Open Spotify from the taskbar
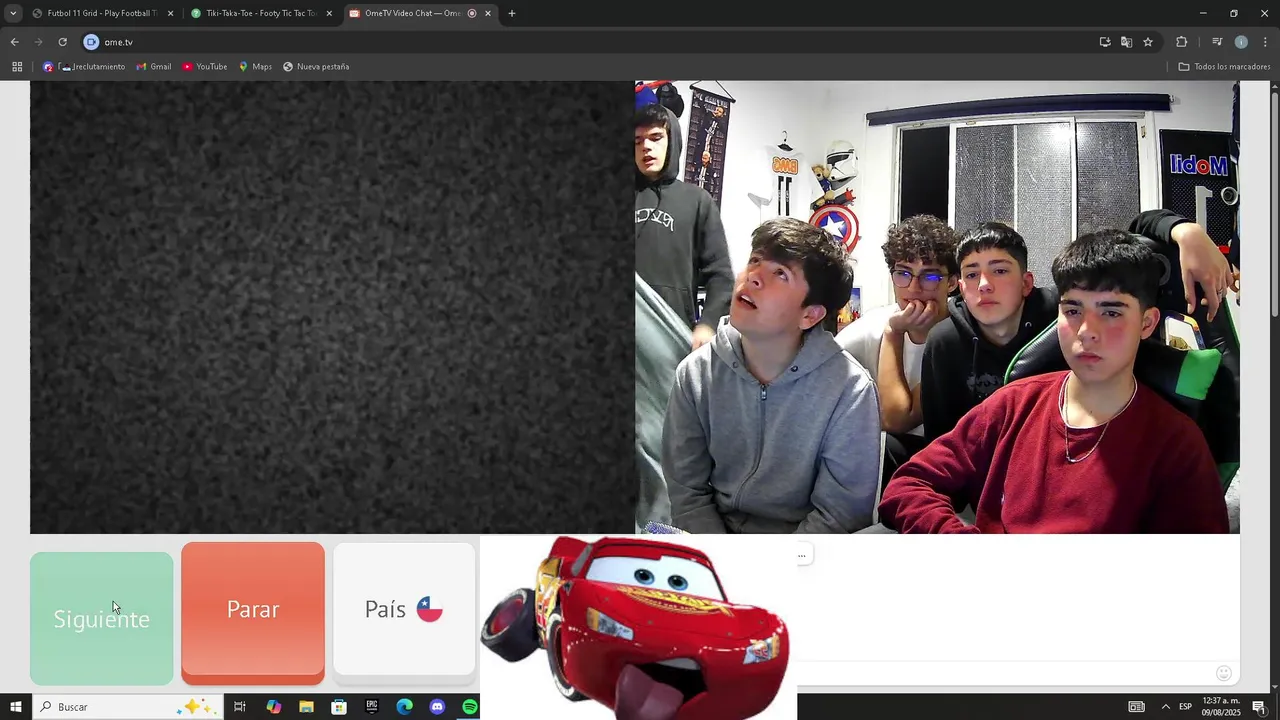 pyautogui.click(x=470, y=707)
